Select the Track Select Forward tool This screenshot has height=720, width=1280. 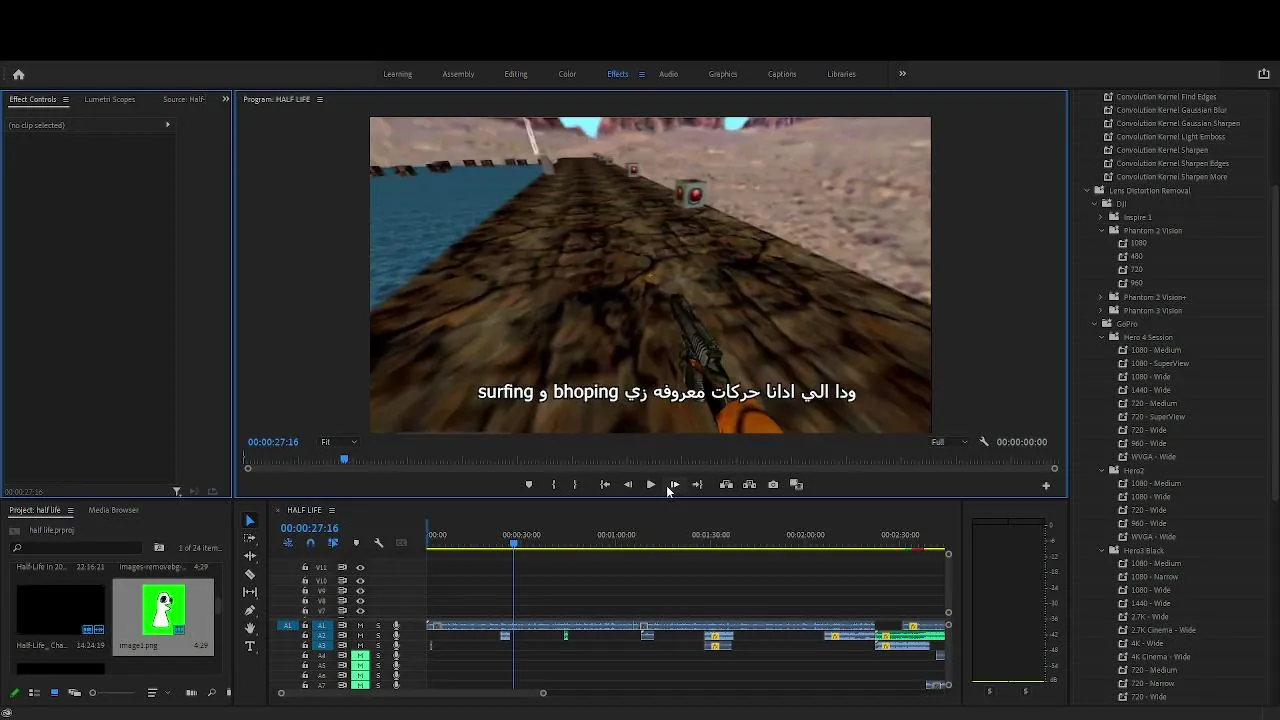(x=250, y=538)
